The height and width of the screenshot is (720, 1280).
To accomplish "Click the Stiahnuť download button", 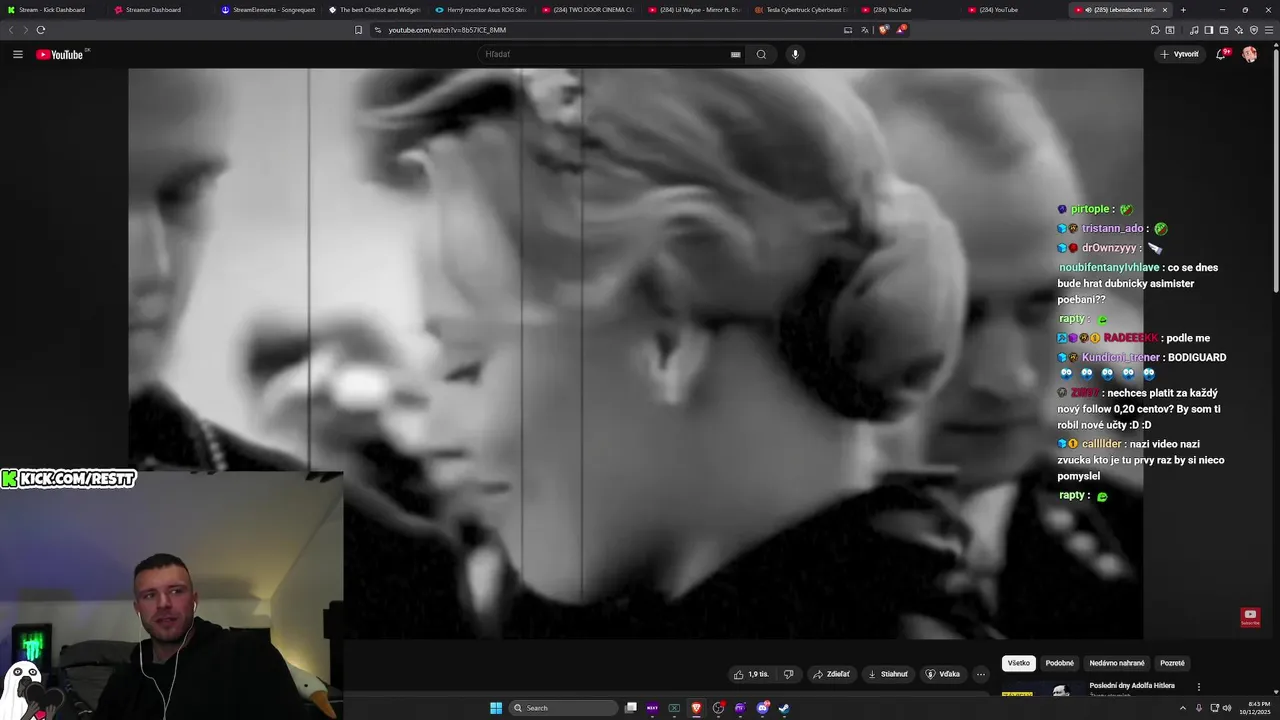I will [x=888, y=674].
